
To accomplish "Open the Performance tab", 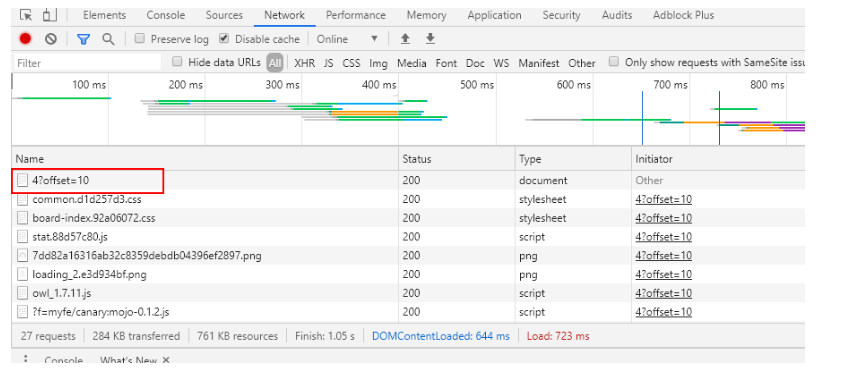I will [x=356, y=15].
